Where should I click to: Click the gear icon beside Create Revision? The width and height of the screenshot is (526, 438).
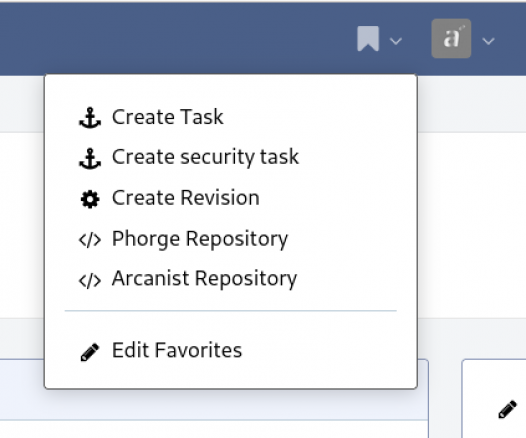(90, 199)
